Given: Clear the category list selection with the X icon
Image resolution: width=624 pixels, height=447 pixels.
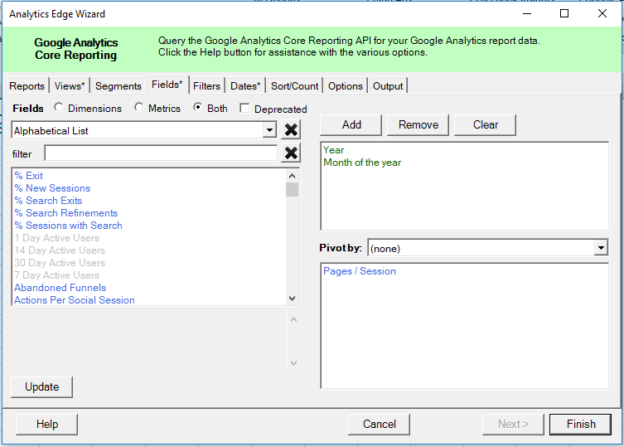Looking at the screenshot, I should tap(291, 130).
